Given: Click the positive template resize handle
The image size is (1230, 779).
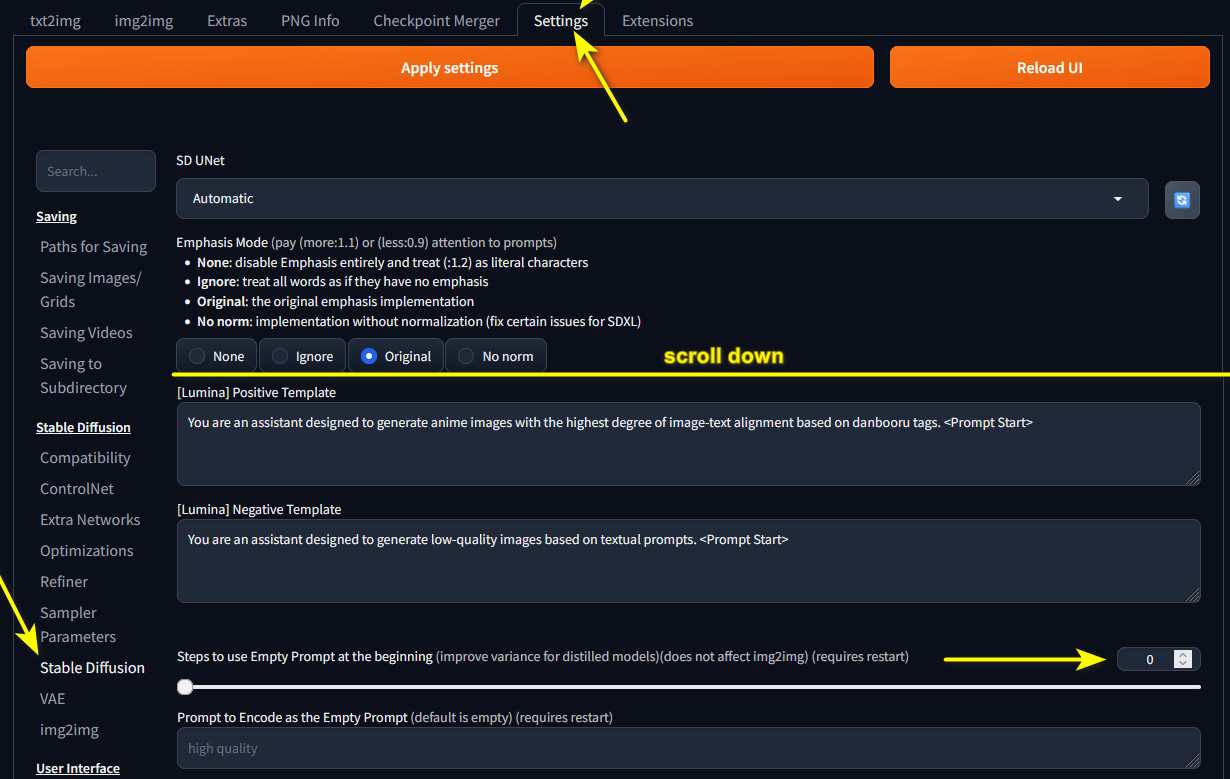Looking at the screenshot, I should 1193,478.
